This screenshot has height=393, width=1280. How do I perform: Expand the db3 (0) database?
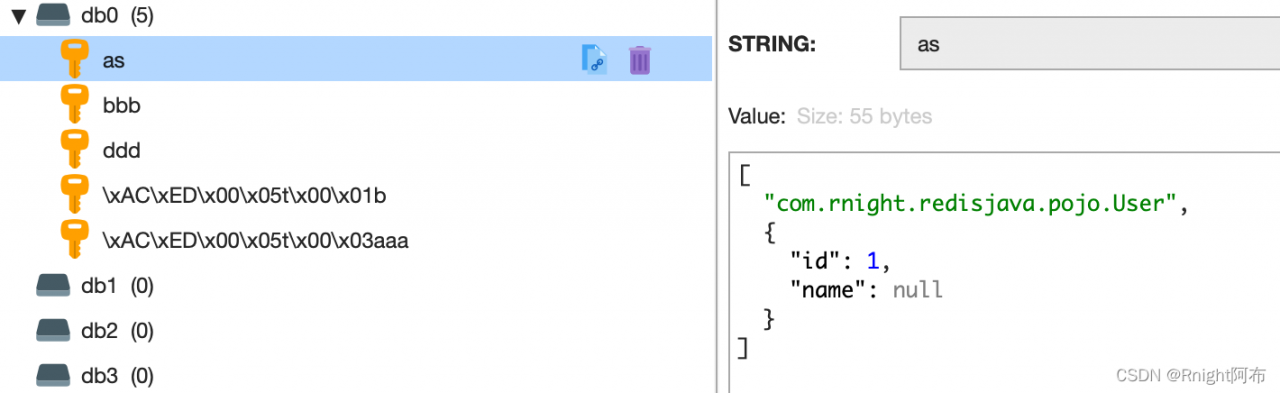tap(117, 376)
